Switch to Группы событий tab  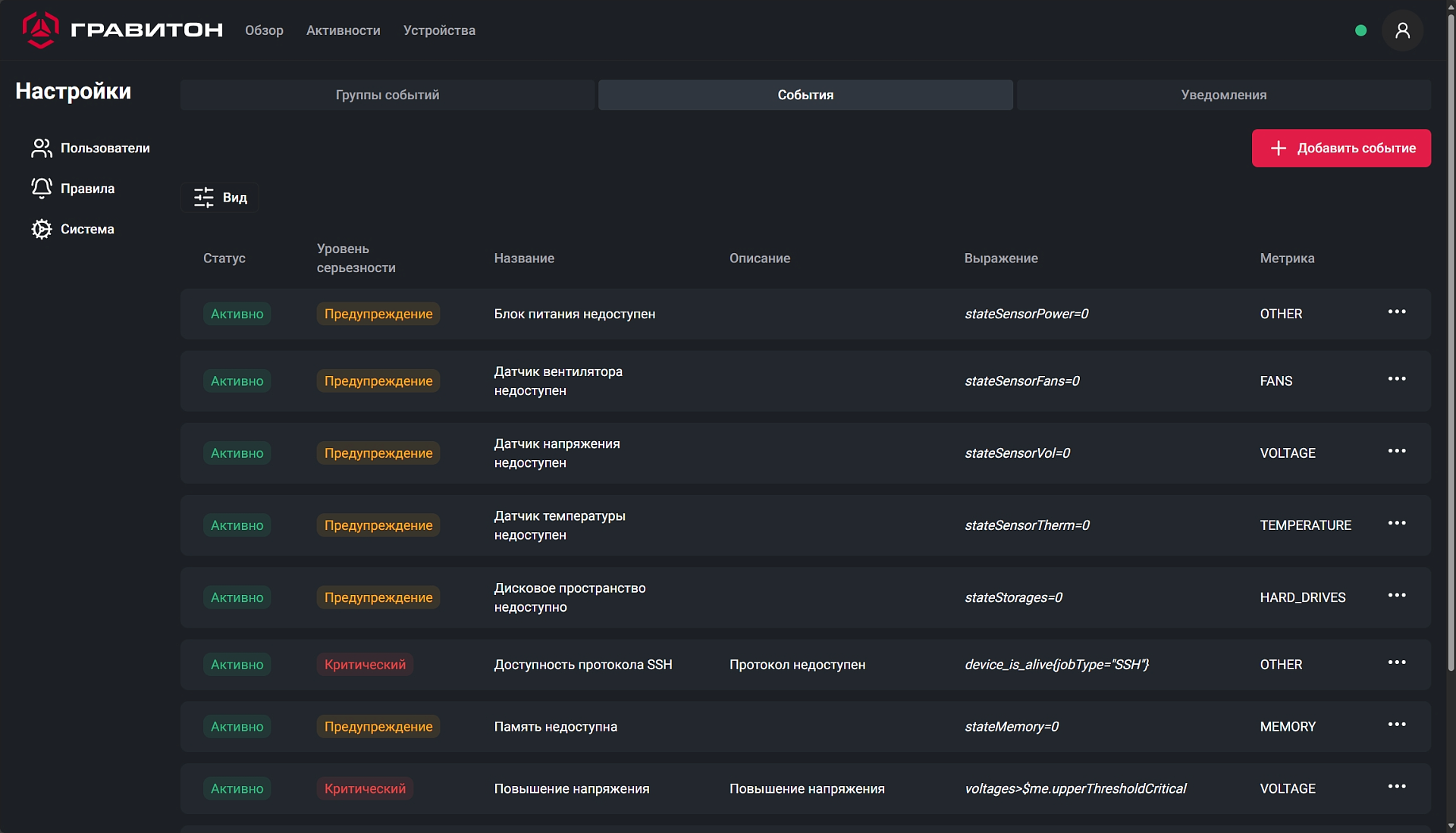[x=388, y=95]
